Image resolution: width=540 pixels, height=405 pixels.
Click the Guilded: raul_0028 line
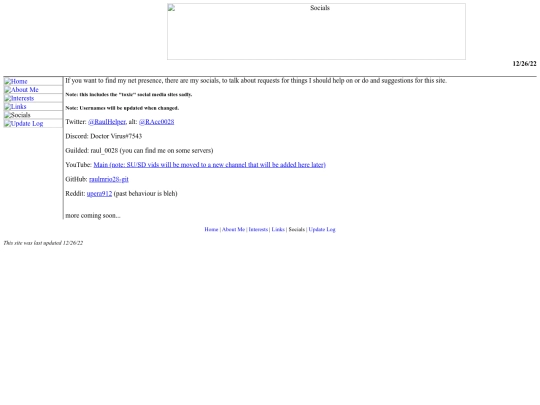click(139, 150)
